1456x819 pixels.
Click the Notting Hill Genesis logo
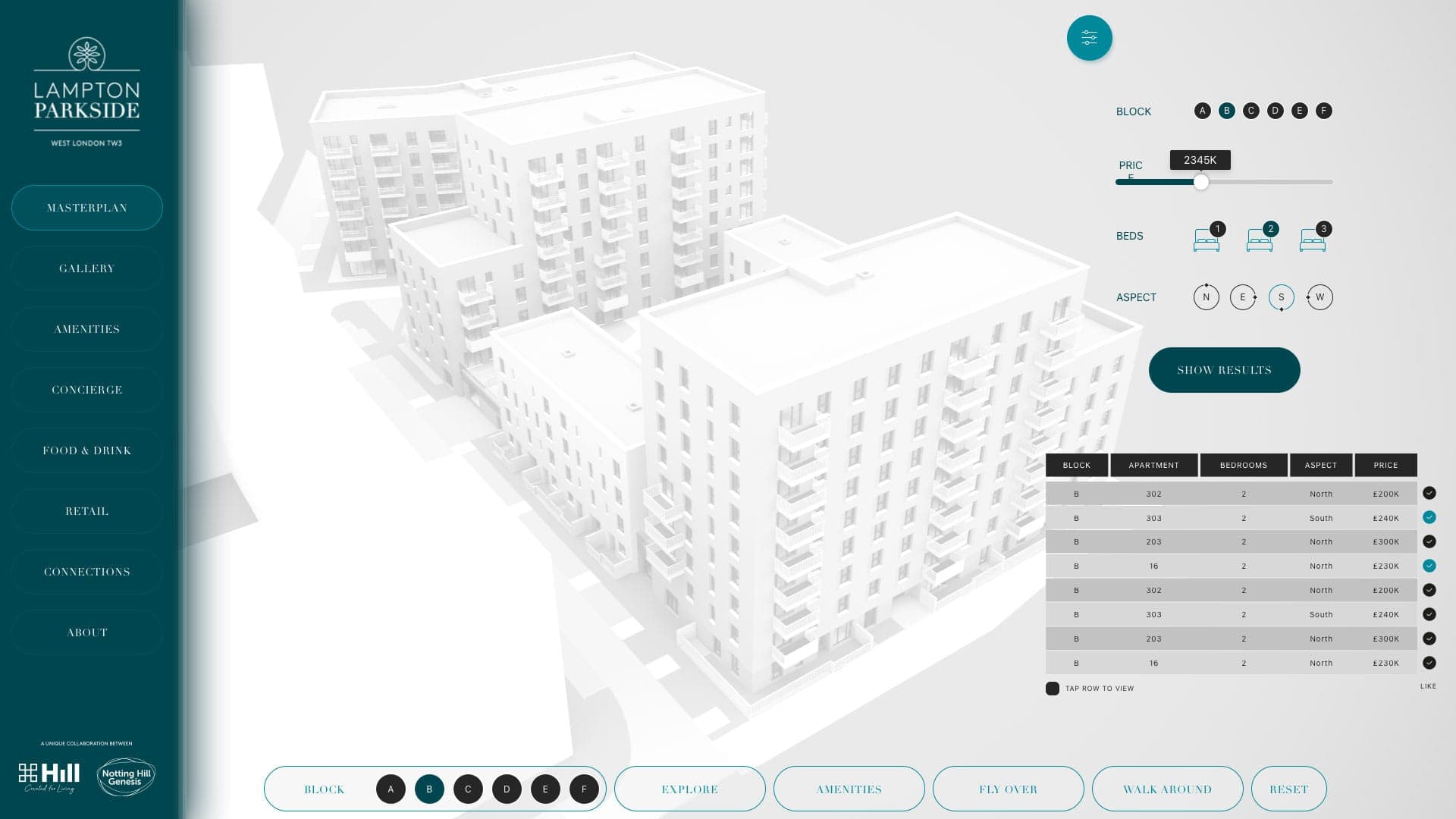click(x=126, y=775)
